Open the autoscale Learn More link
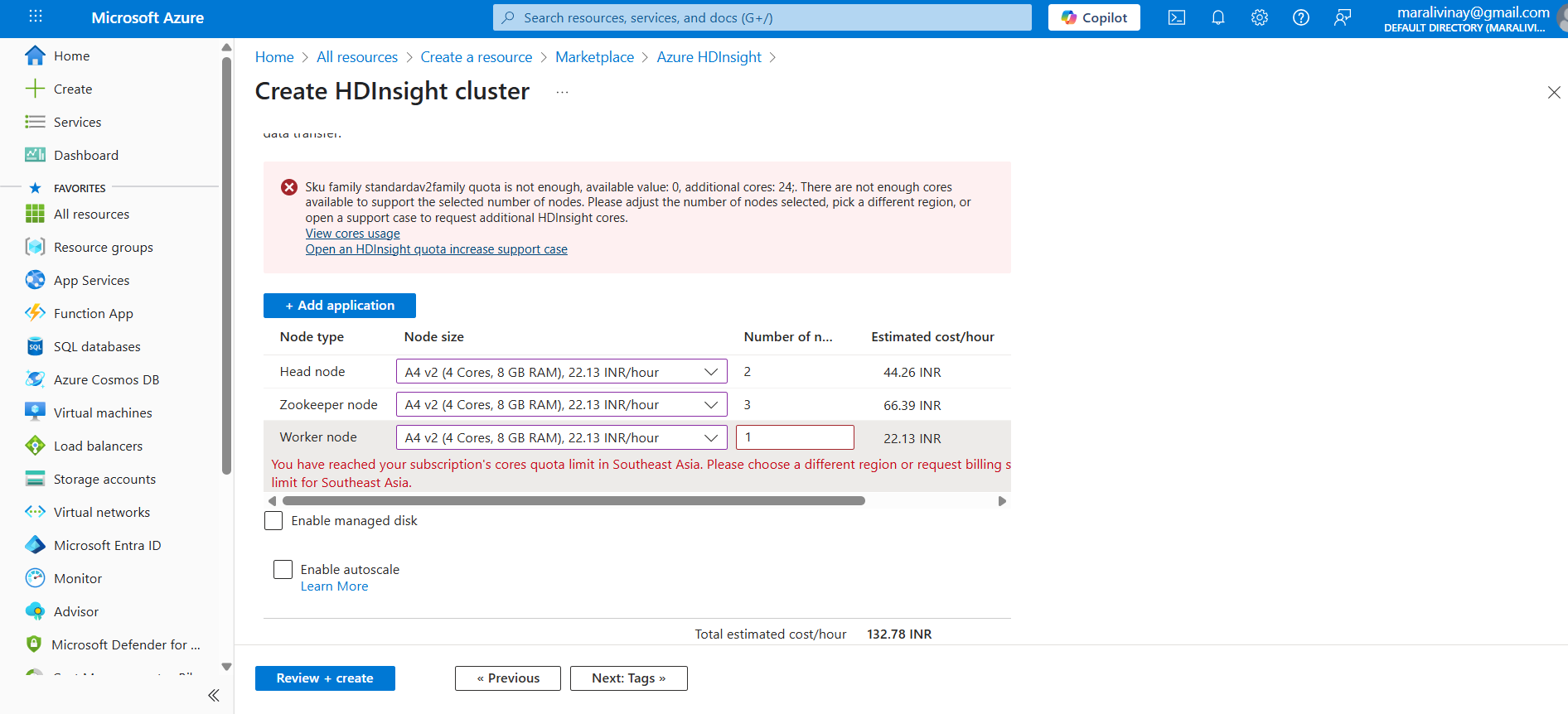 (x=335, y=586)
